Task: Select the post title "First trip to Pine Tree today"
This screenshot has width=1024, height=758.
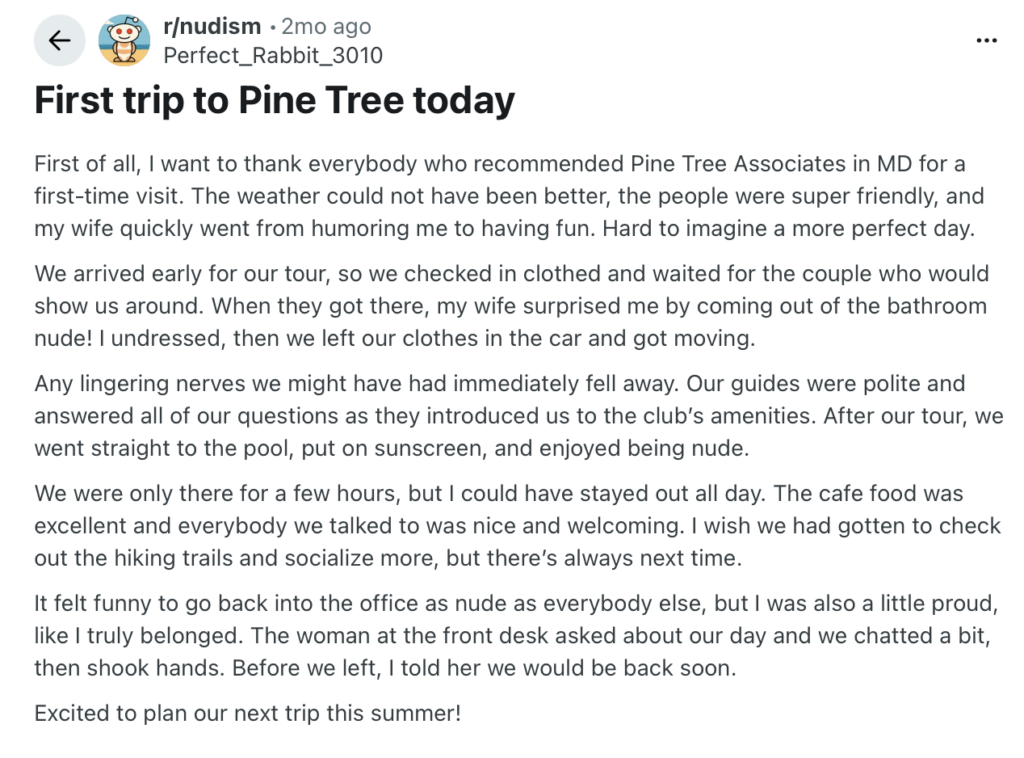Action: (274, 100)
